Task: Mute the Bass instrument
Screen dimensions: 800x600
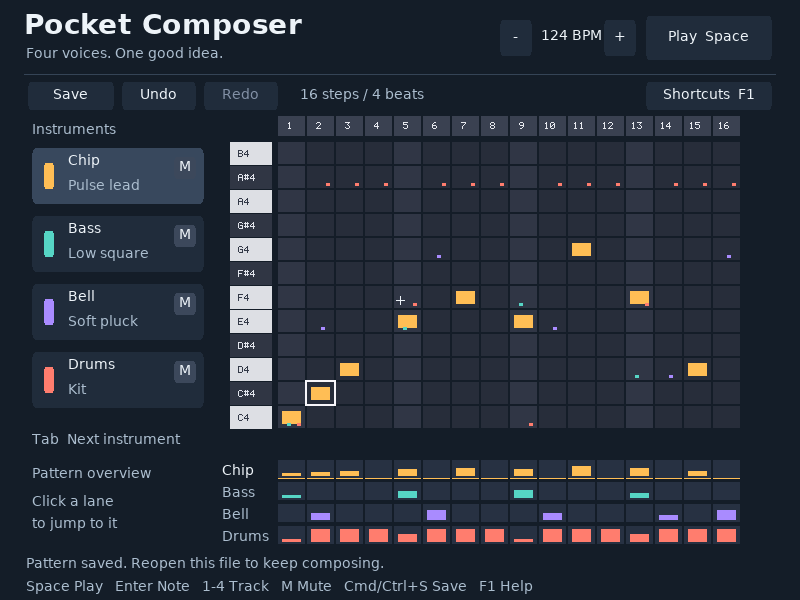Action: coord(185,235)
